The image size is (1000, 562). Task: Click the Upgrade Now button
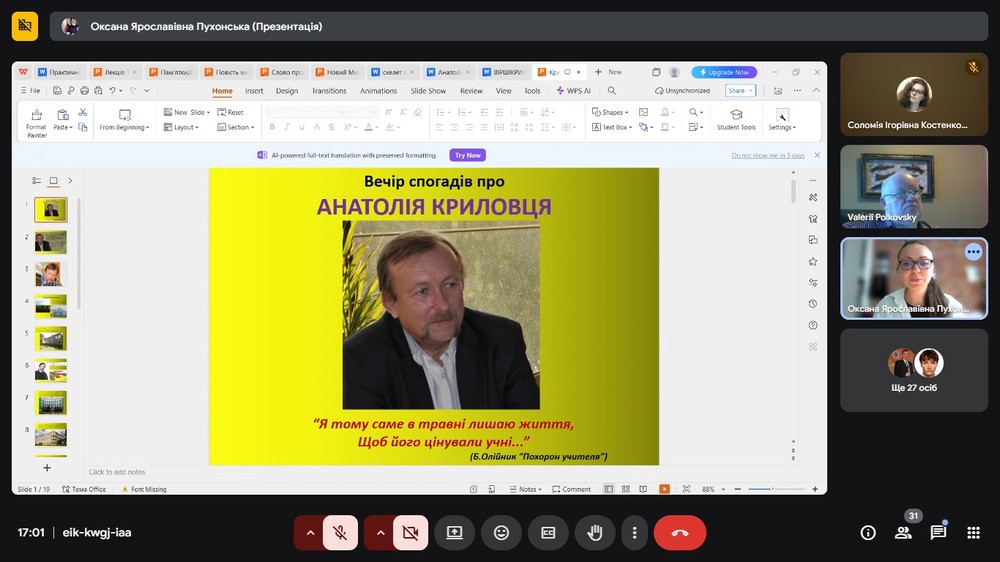pyautogui.click(x=724, y=72)
